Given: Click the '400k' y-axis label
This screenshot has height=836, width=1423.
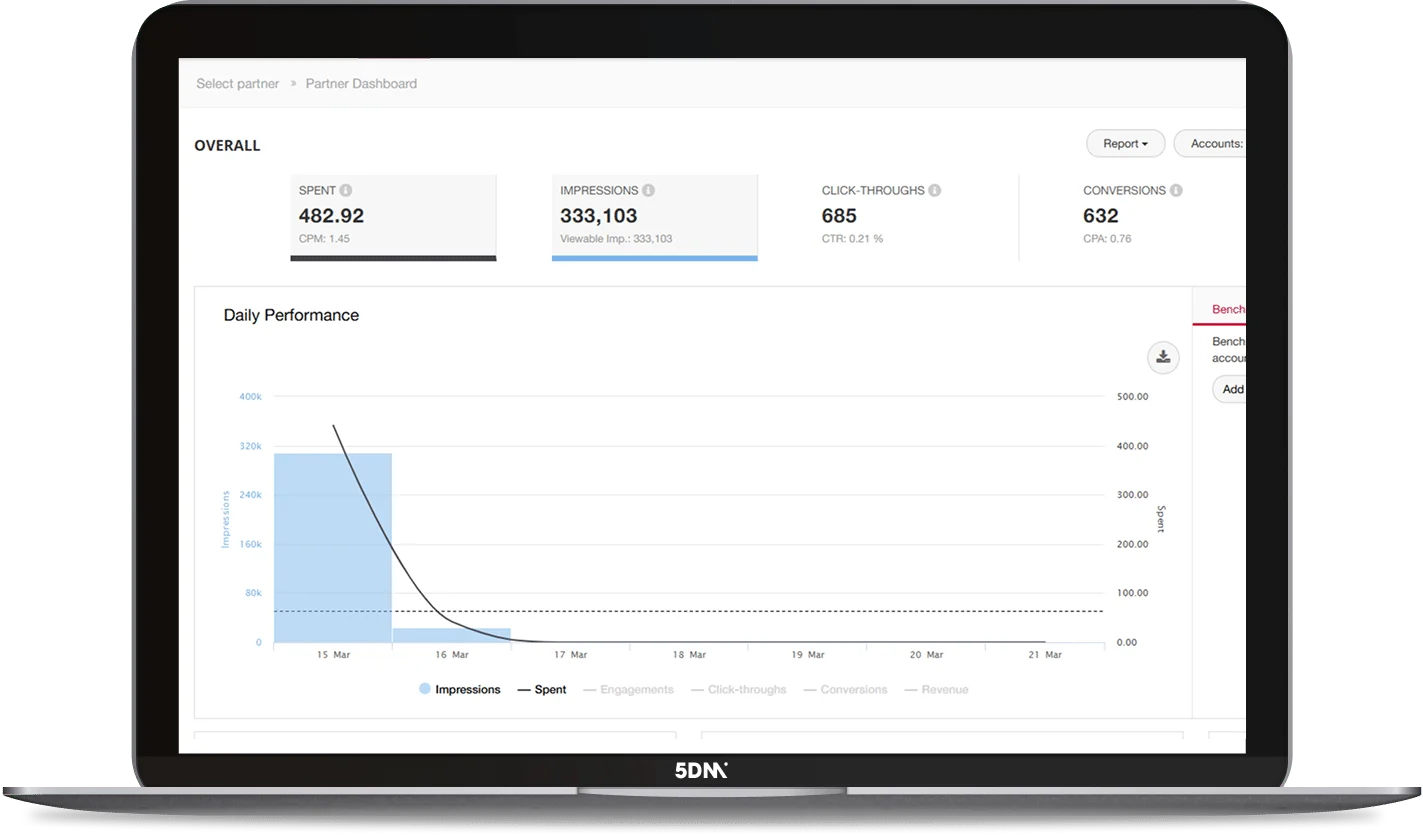Looking at the screenshot, I should tap(250, 397).
